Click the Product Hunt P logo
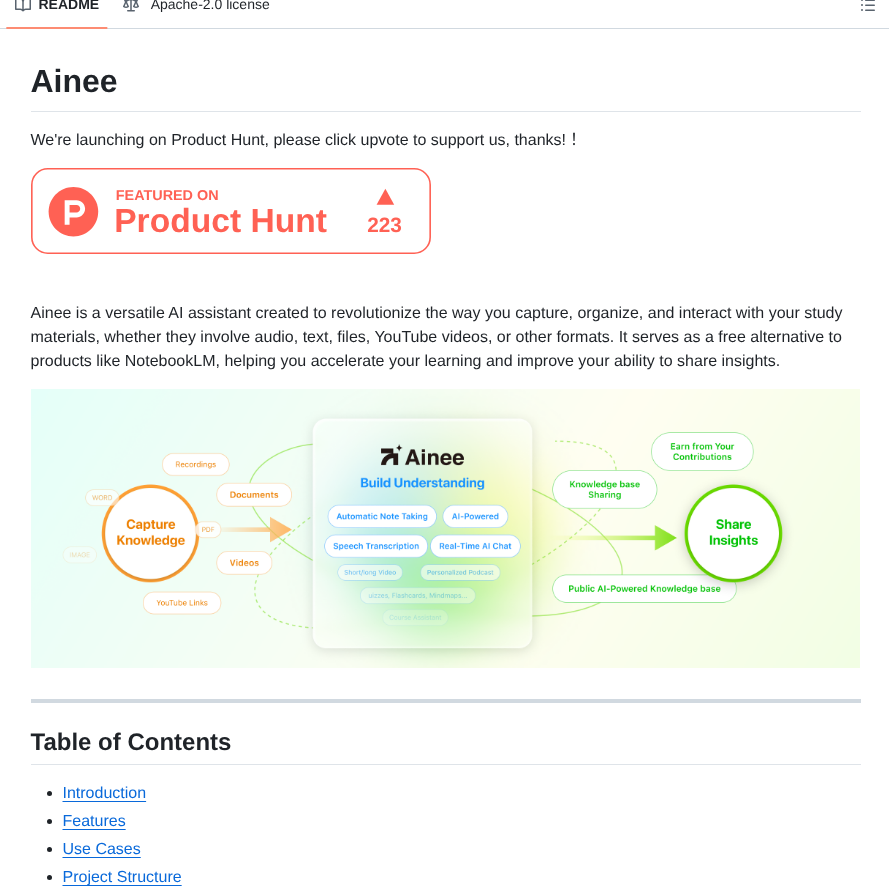889x889 pixels. (x=74, y=211)
